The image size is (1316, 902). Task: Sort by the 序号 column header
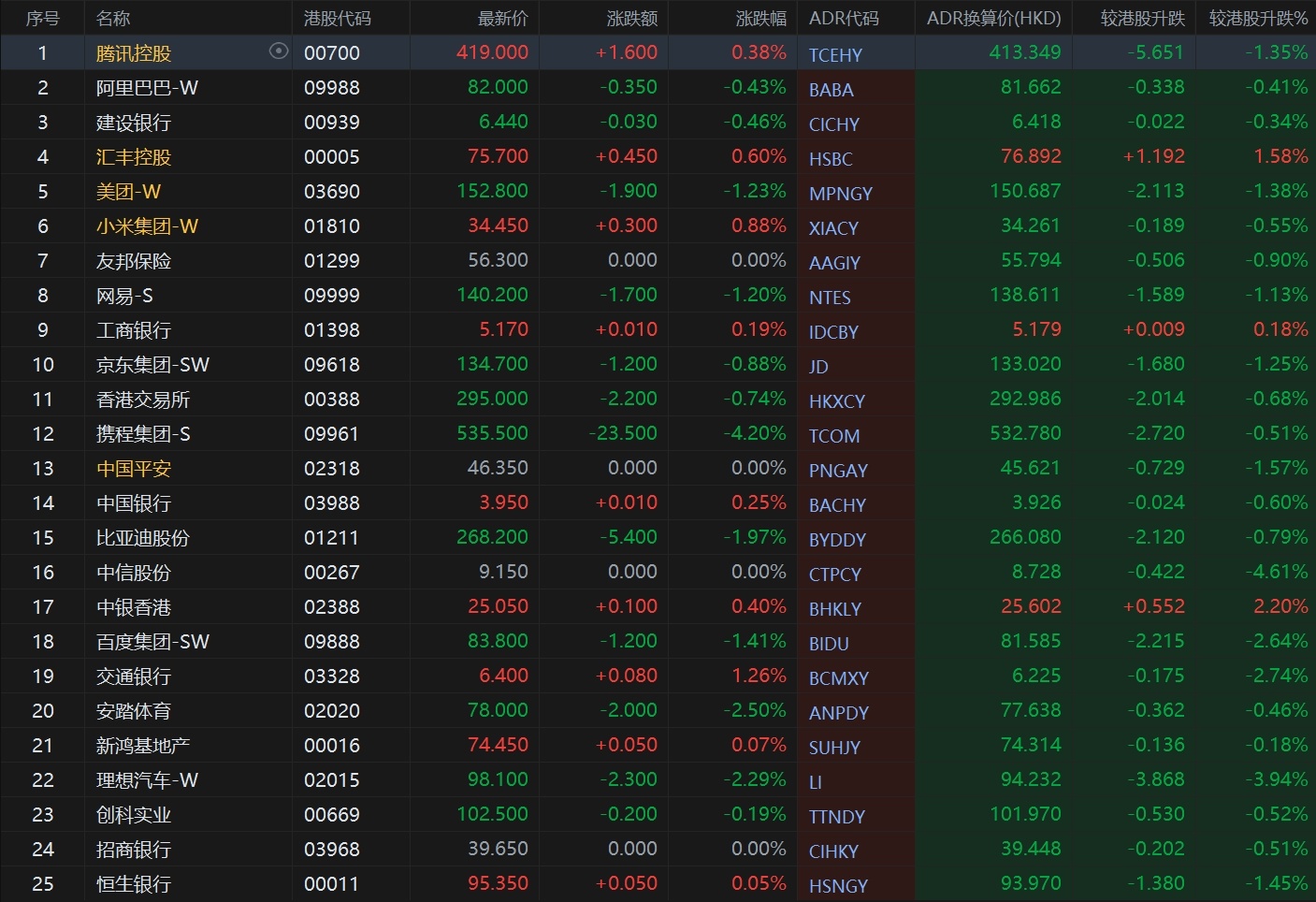tap(42, 18)
